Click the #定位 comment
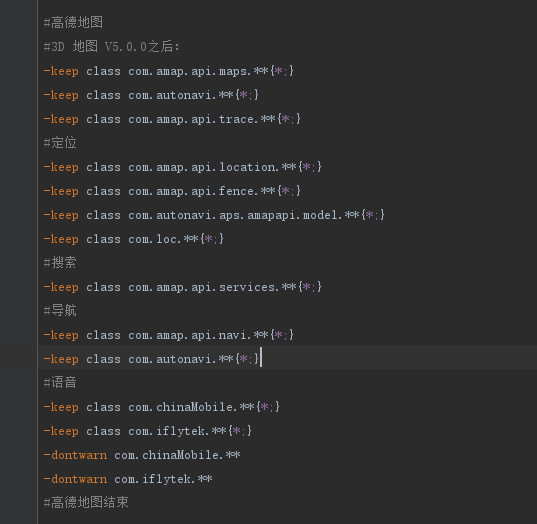 [60, 143]
